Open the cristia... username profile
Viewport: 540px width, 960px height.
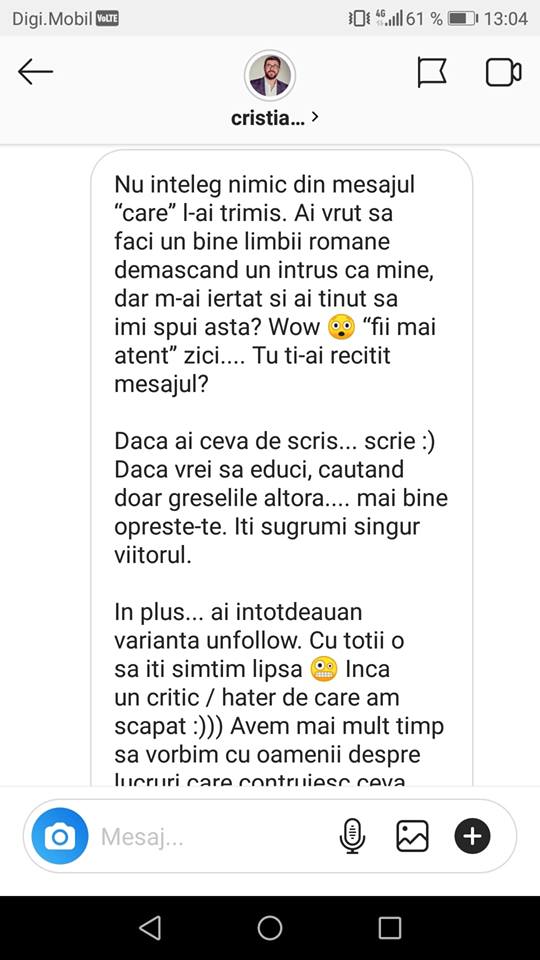coord(268,118)
